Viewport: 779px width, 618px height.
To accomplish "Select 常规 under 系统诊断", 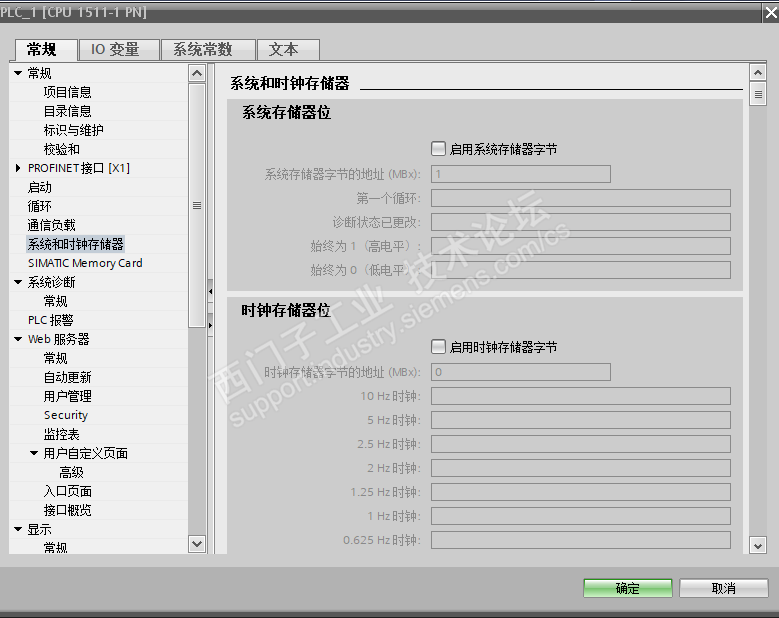I will click(x=56, y=301).
